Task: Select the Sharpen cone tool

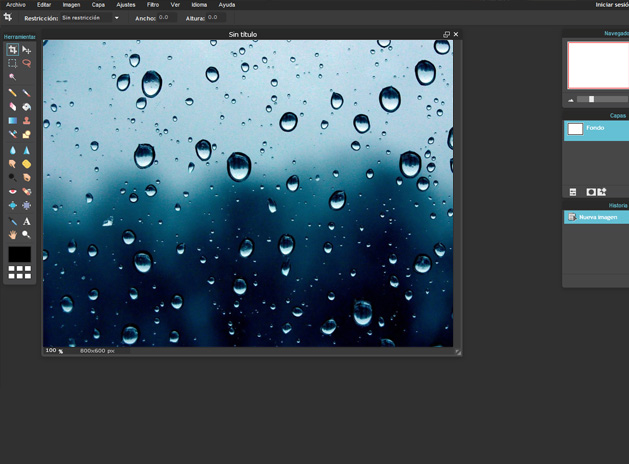Action: click(x=26, y=150)
